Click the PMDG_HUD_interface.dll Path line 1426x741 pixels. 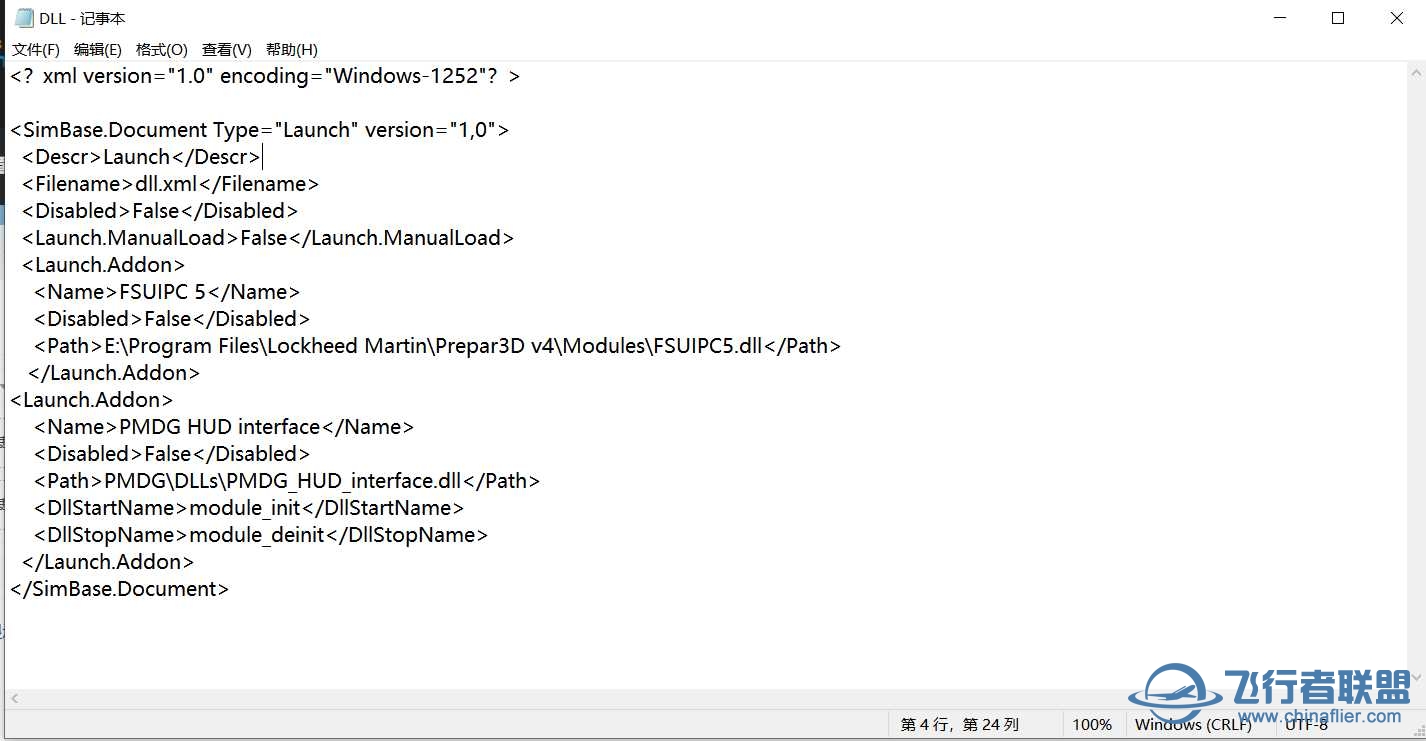[287, 481]
